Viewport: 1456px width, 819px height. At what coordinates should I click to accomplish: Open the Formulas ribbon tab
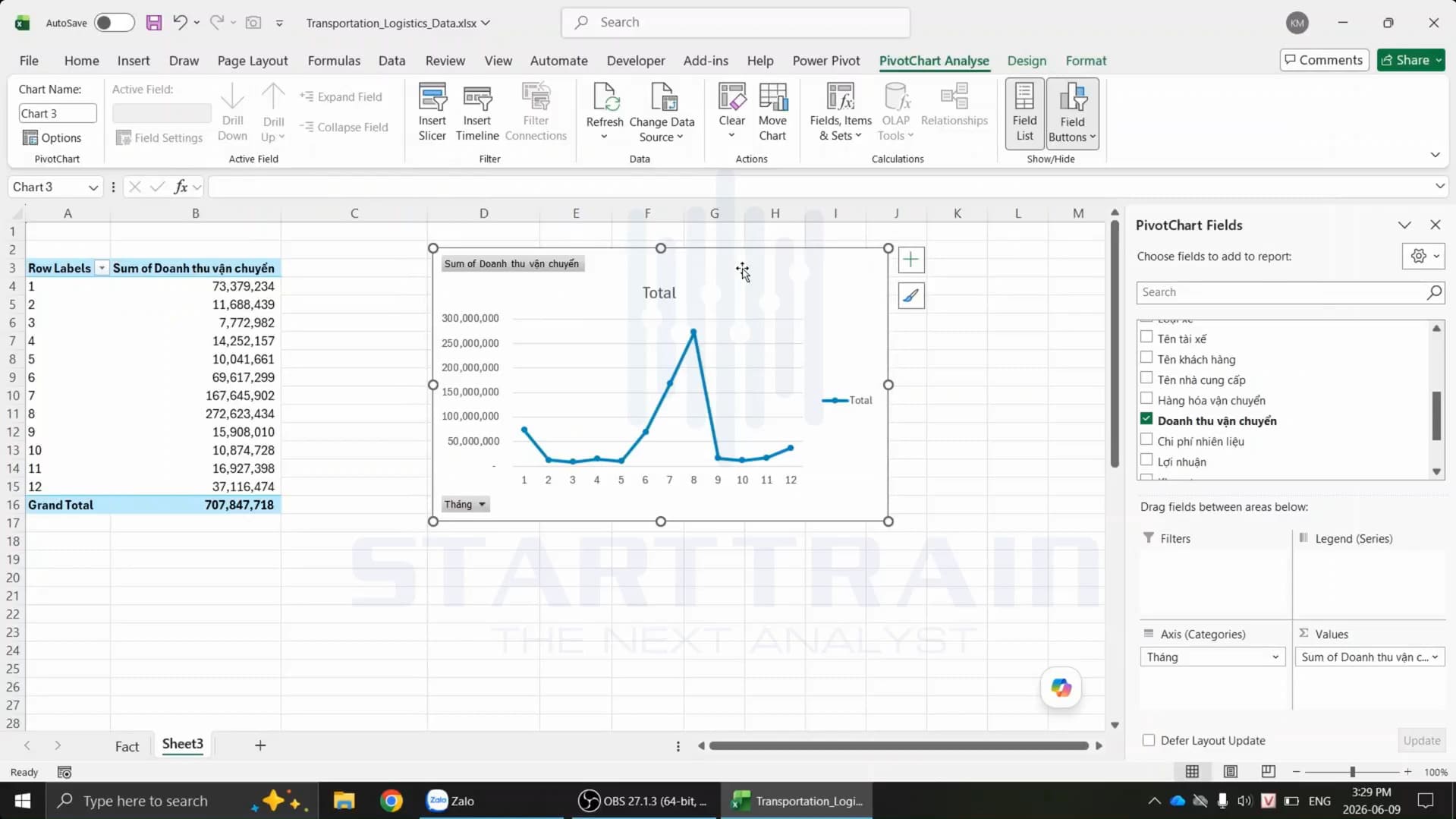334,61
